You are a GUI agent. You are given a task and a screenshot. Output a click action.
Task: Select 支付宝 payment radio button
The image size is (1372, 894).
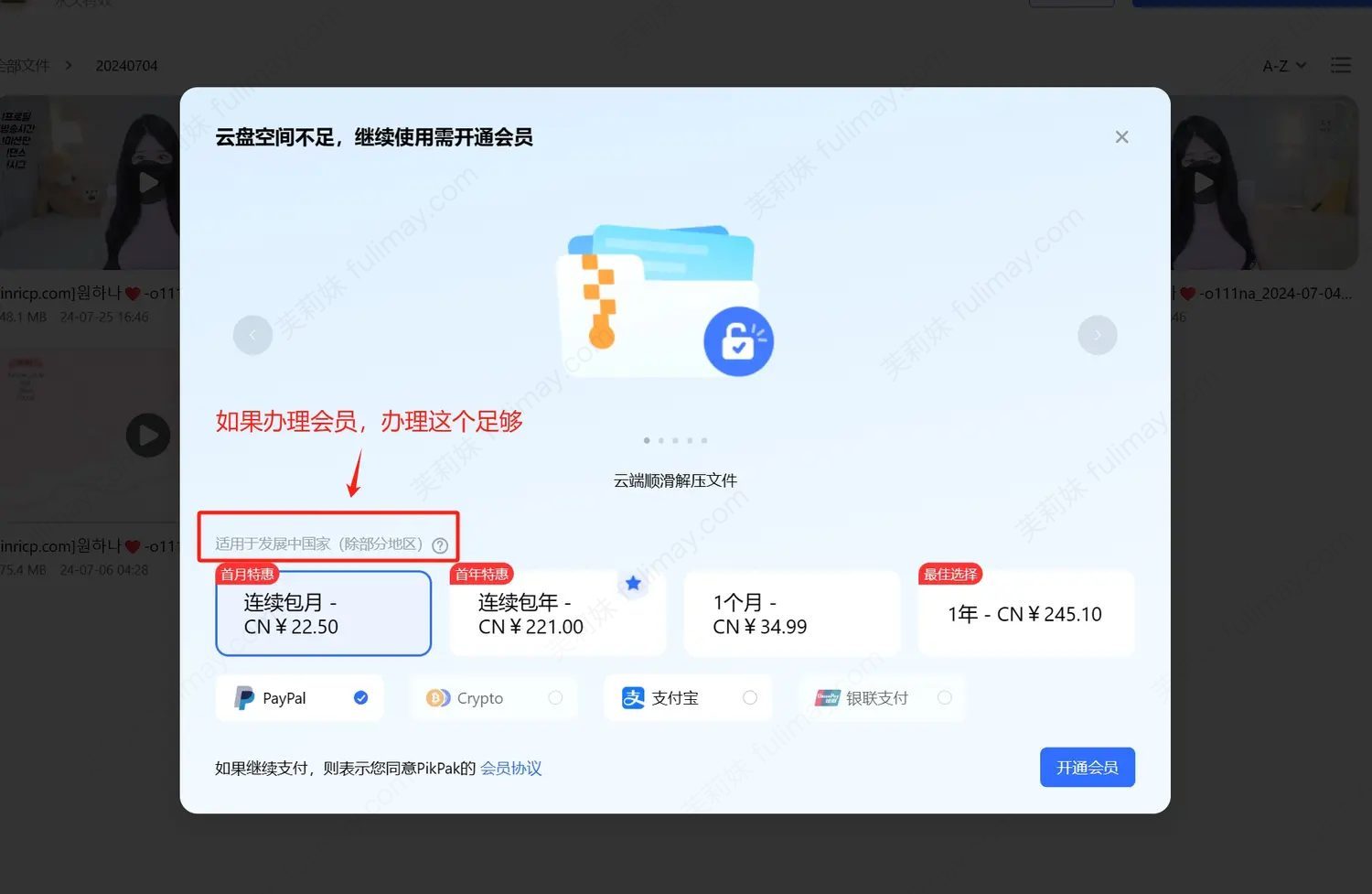pyautogui.click(x=750, y=698)
